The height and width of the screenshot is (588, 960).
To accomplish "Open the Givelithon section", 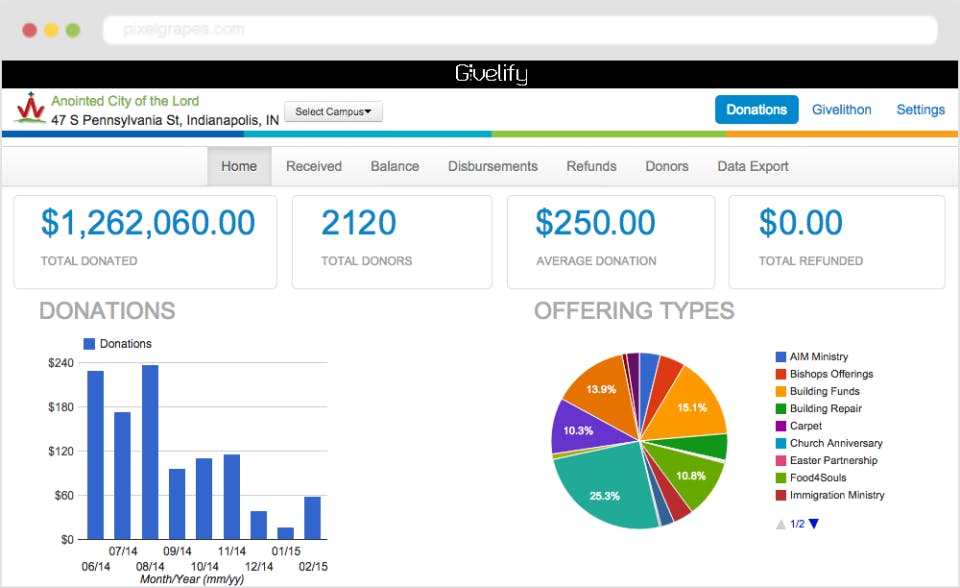I will [x=841, y=109].
